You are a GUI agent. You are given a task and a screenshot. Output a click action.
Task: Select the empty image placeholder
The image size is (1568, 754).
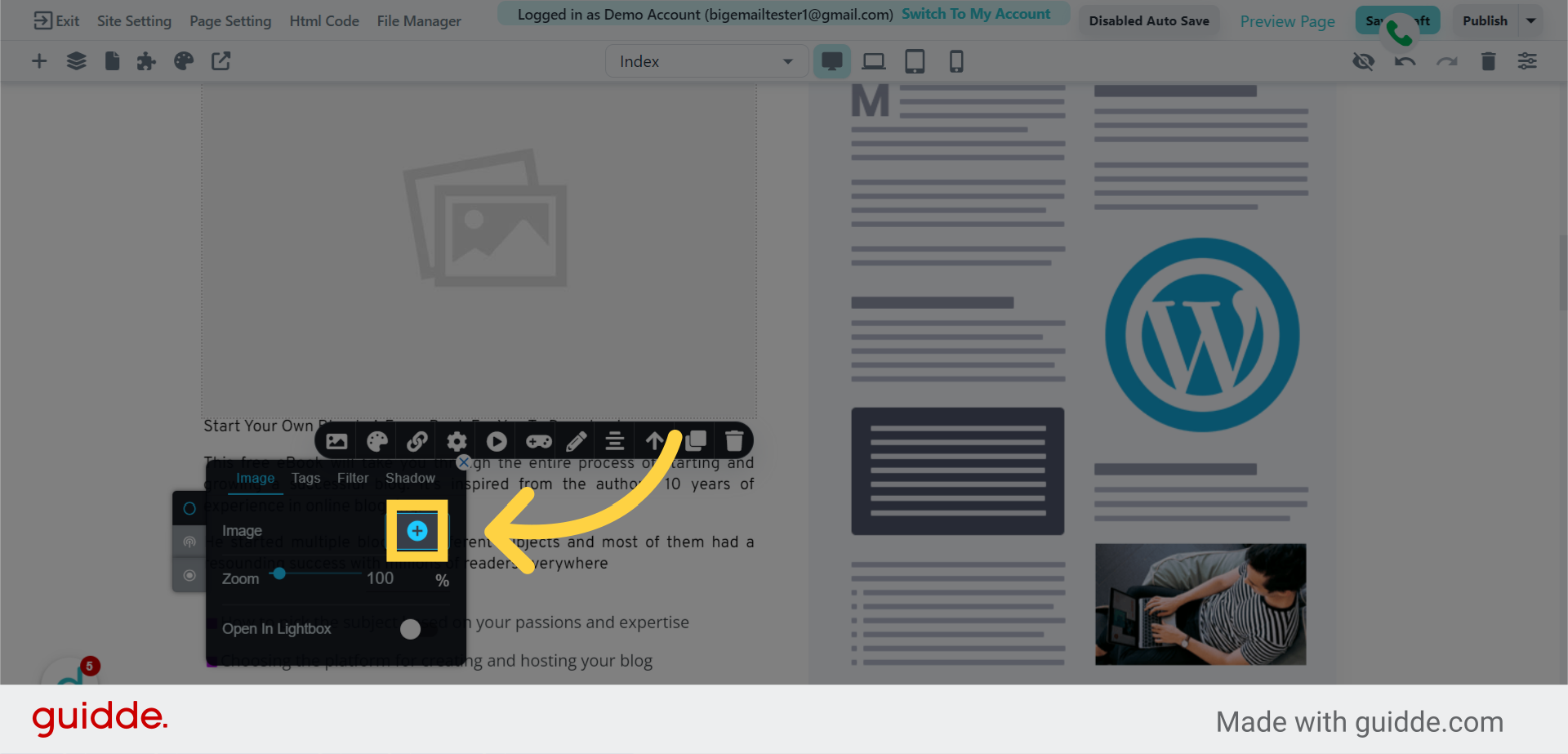click(479, 250)
